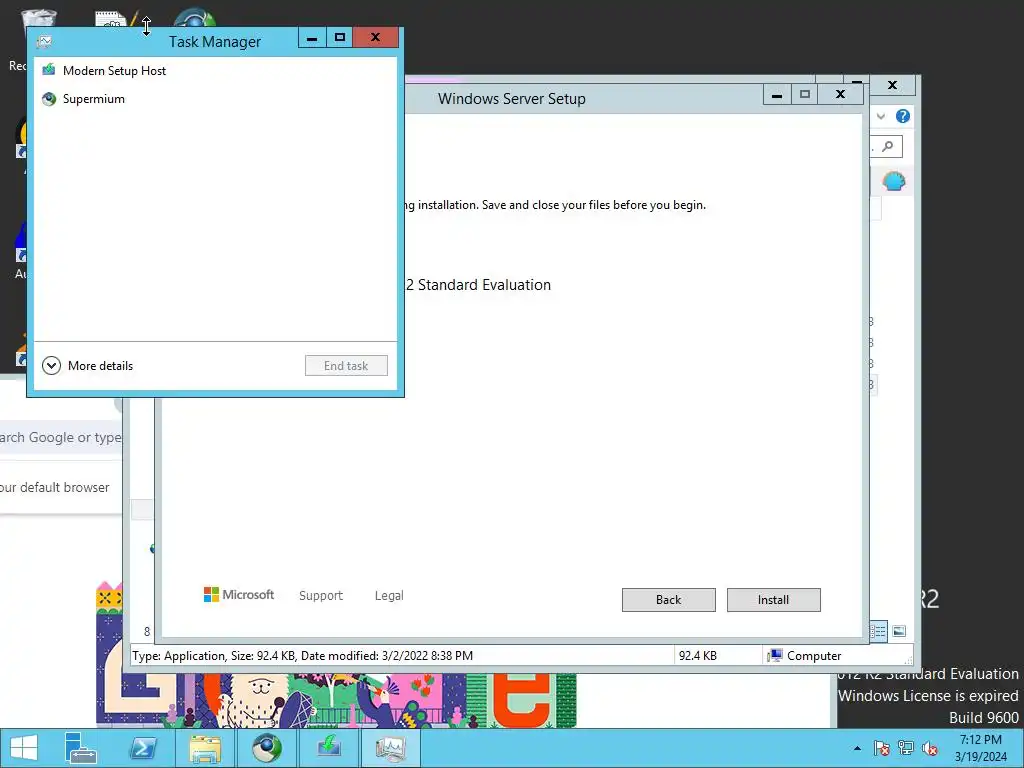Switch Explorer to large icons view
Viewport: 1024px width, 768px height.
coord(899,631)
